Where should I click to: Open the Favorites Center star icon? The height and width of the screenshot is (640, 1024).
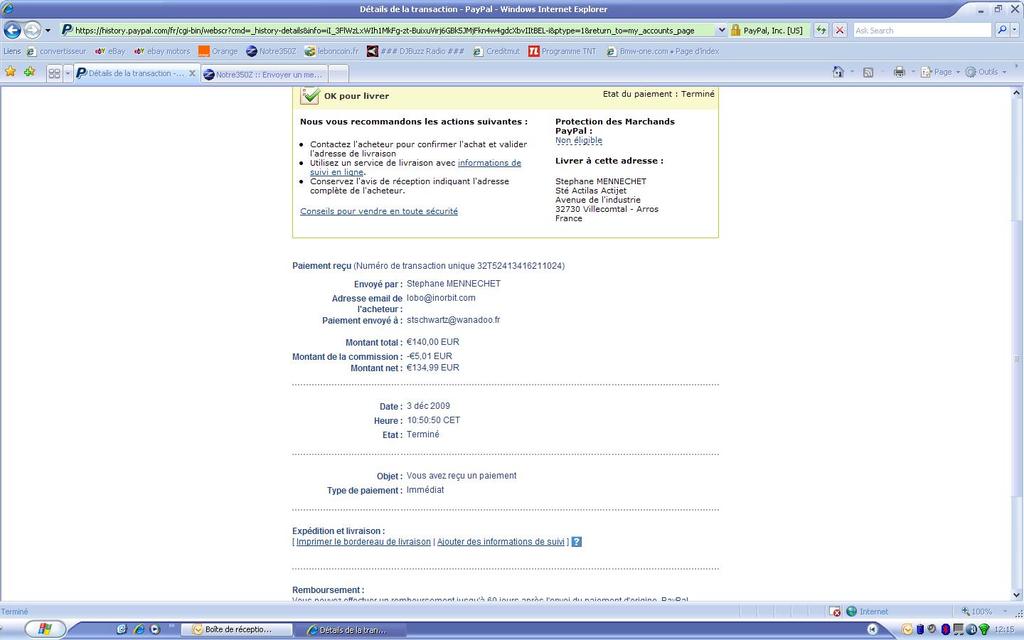tap(11, 72)
